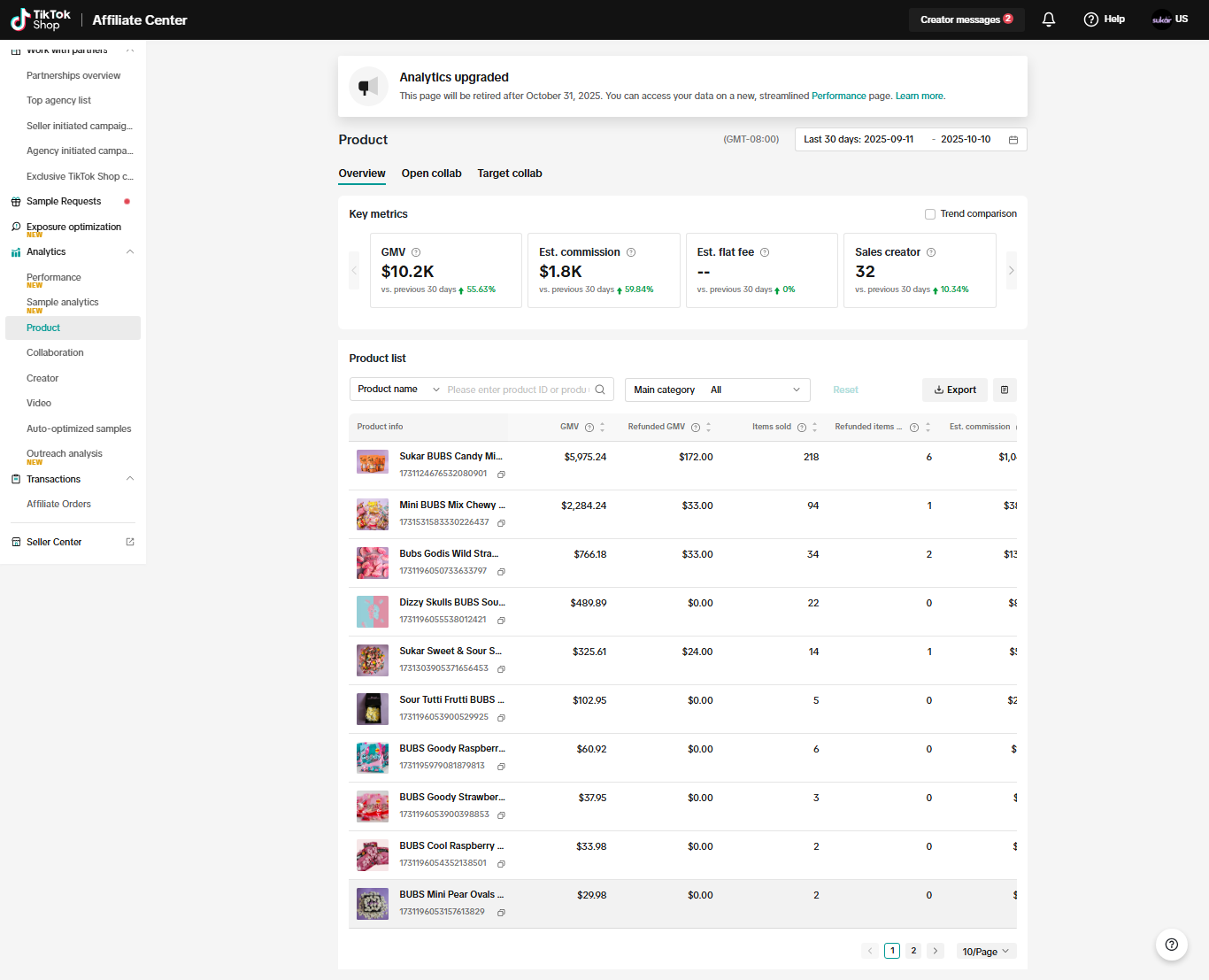Click the teal Analytics chart icon
Screen dimensions: 1209x980
[x=15, y=251]
